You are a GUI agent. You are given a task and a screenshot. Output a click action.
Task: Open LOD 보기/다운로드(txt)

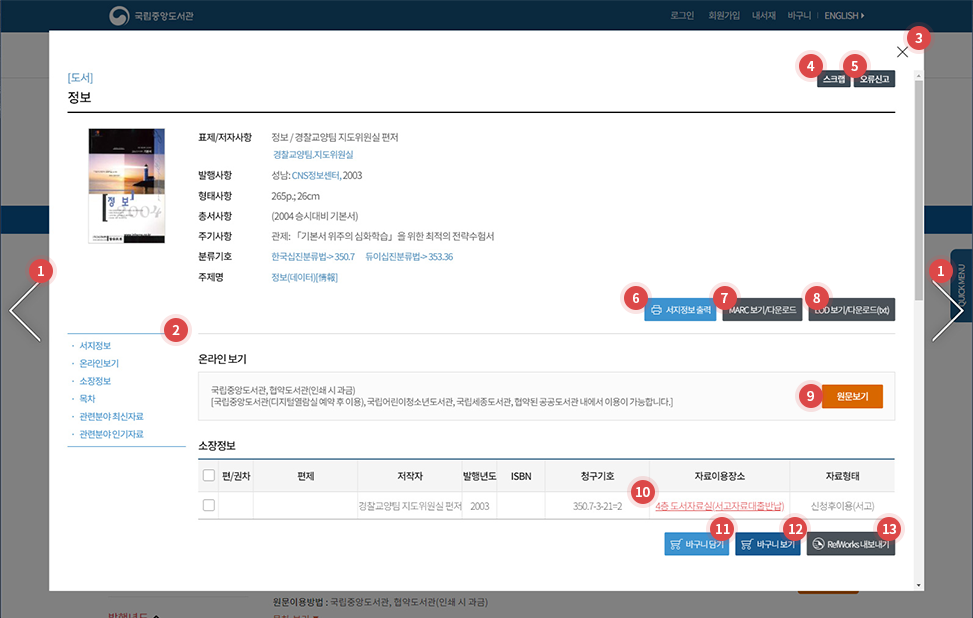[851, 310]
